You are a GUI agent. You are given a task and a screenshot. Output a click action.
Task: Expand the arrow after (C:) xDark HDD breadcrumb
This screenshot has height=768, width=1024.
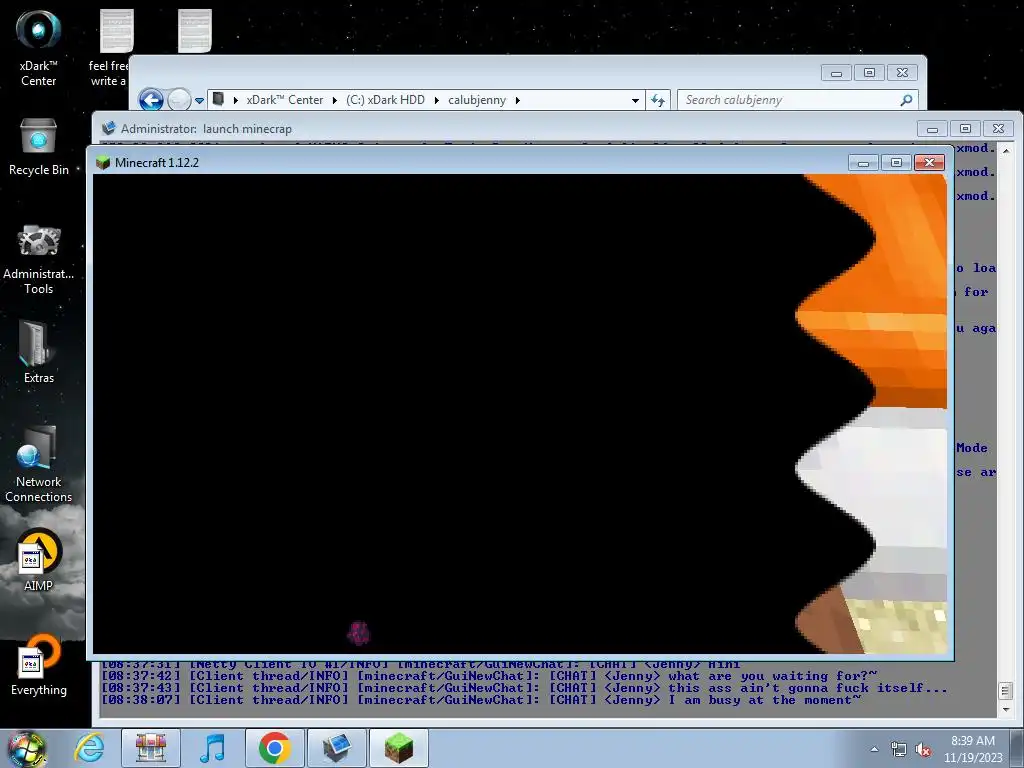436,100
